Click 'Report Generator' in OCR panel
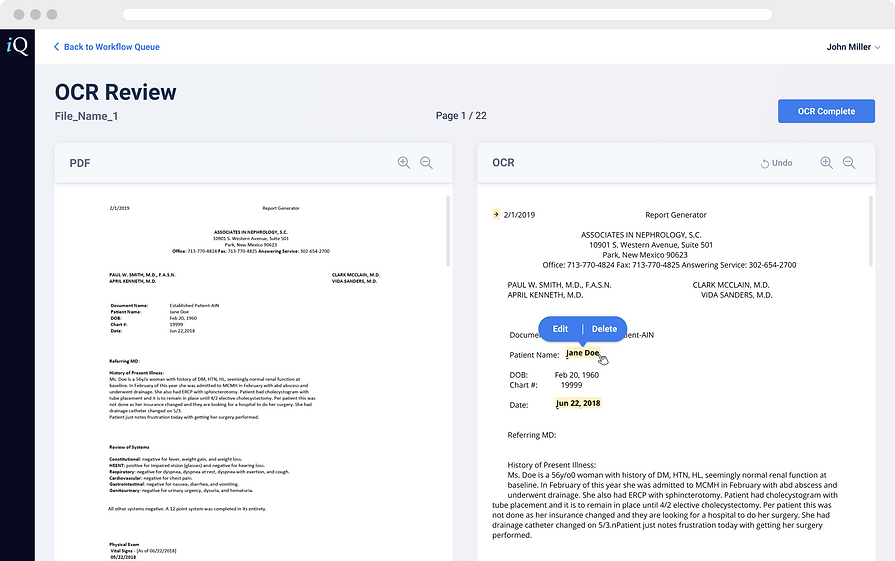The width and height of the screenshot is (895, 561). click(x=676, y=215)
